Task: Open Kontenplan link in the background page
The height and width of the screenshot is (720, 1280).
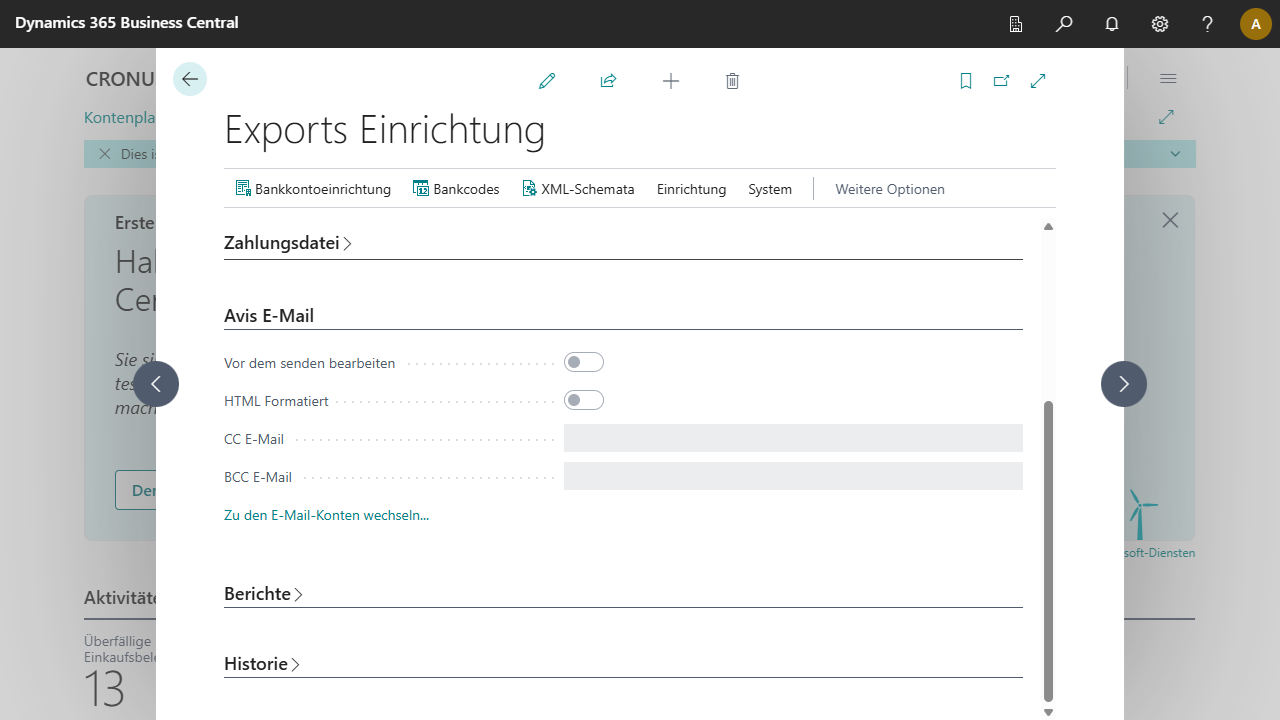Action: tap(120, 118)
